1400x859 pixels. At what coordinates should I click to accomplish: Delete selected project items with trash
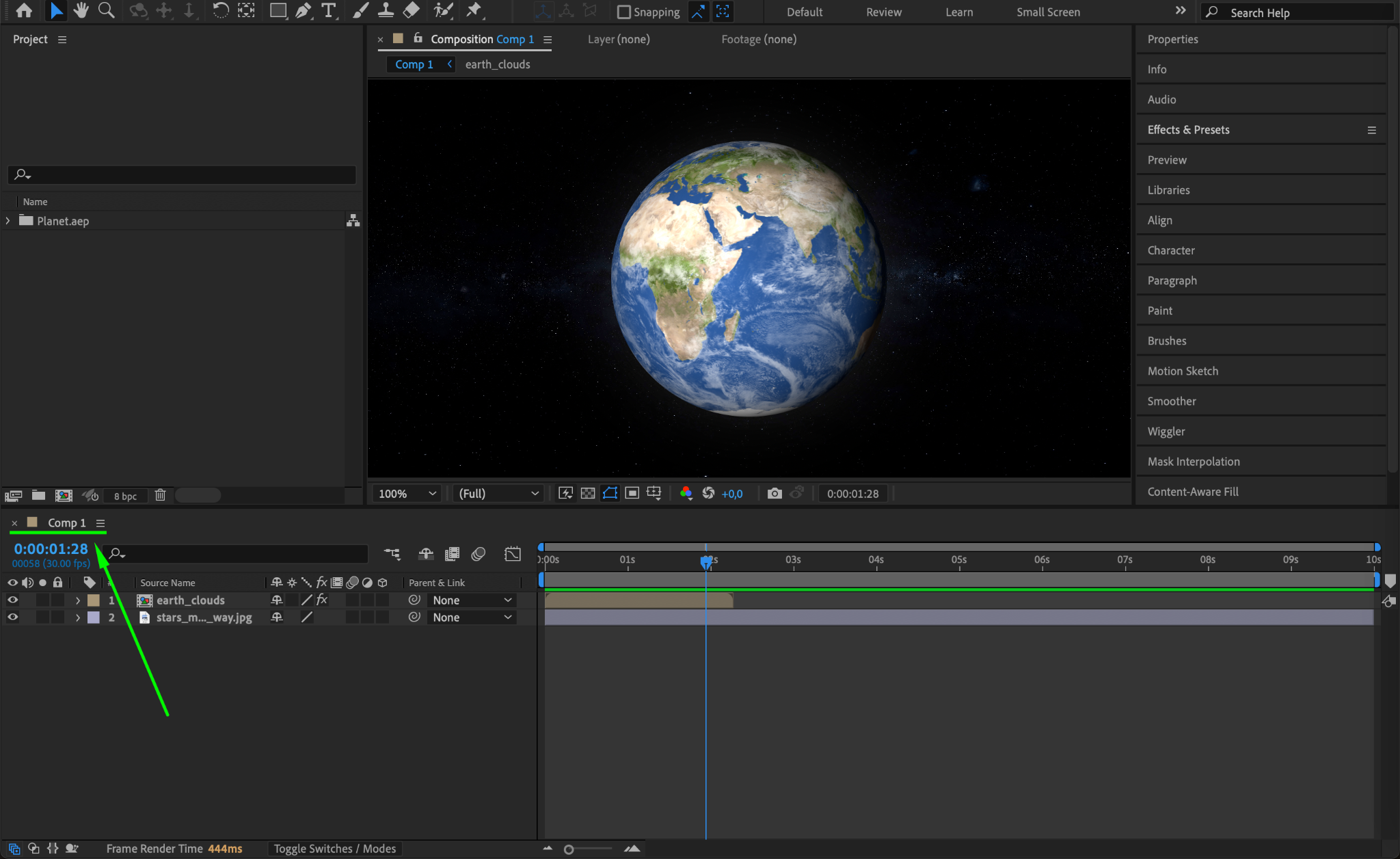(161, 495)
